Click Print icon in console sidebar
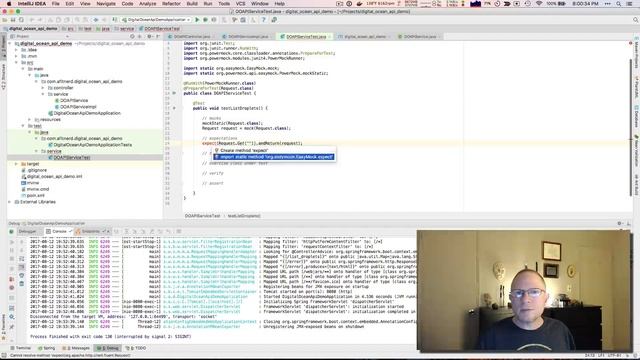The image size is (640, 360). click(x=22, y=275)
